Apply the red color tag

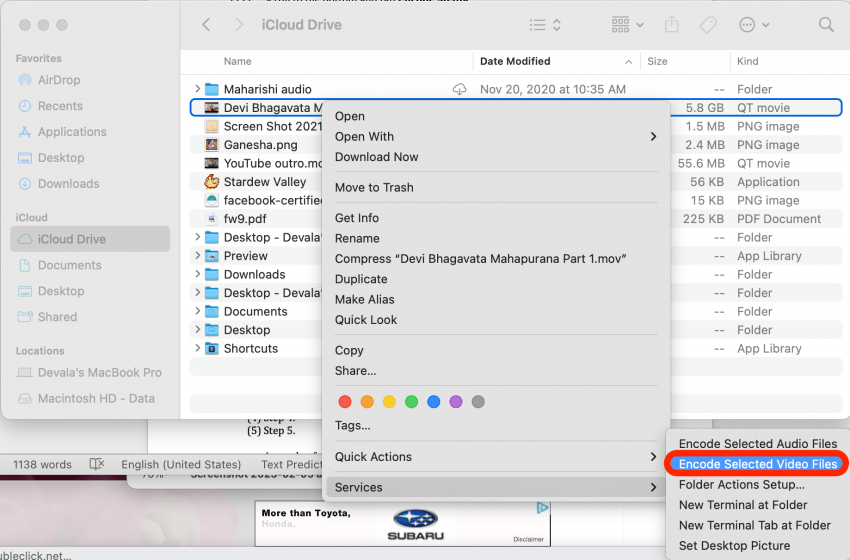point(345,402)
